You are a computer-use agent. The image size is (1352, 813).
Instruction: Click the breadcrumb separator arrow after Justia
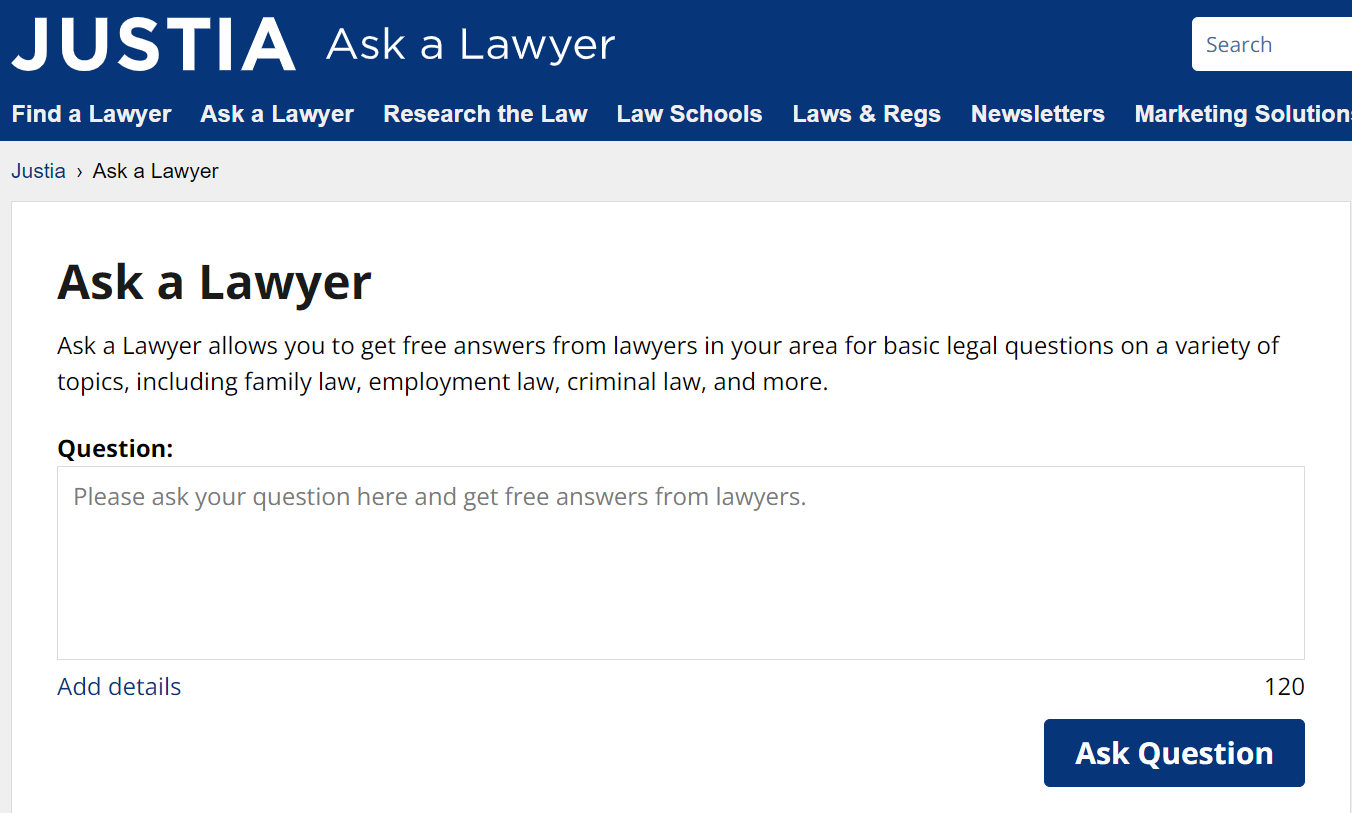pyautogui.click(x=79, y=172)
